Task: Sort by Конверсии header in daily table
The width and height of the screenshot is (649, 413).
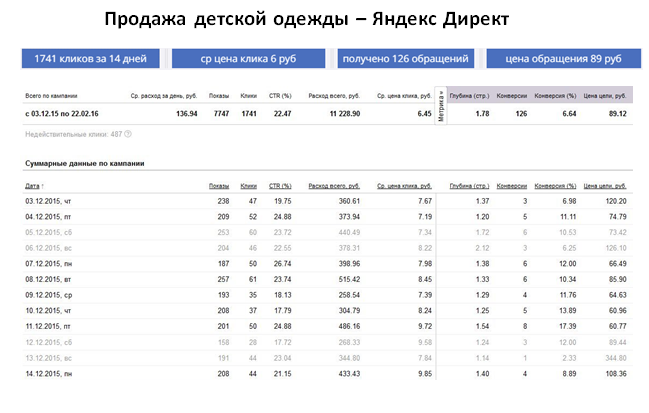Action: tap(512, 186)
